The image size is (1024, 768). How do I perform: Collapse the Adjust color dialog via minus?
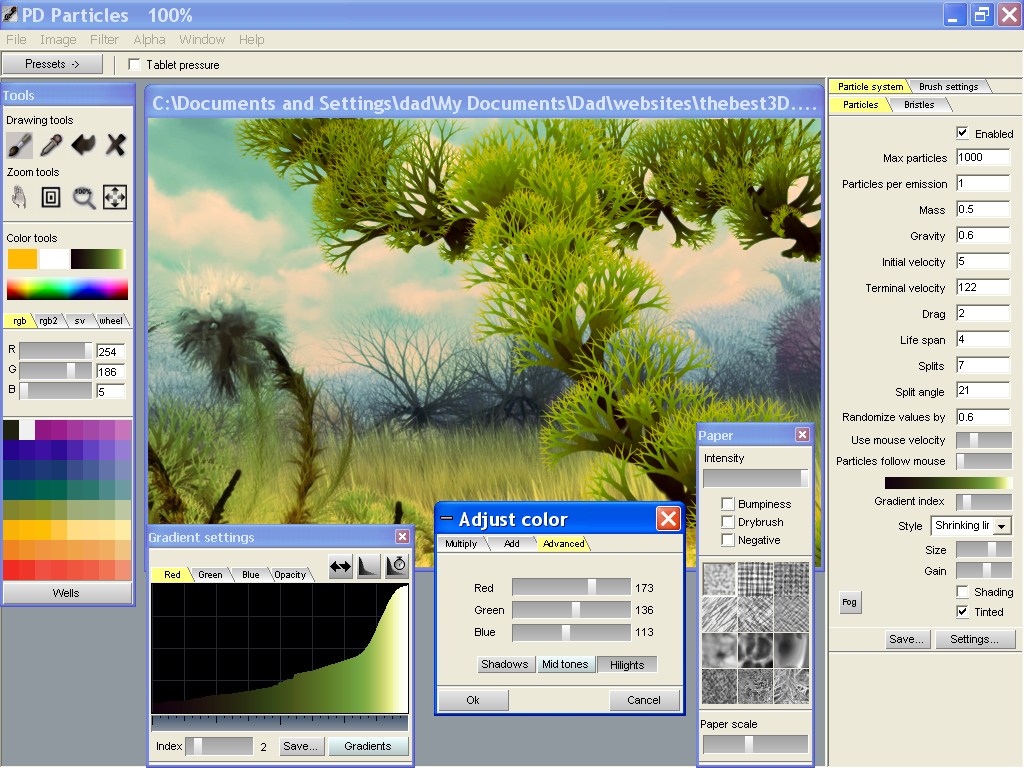(x=447, y=519)
